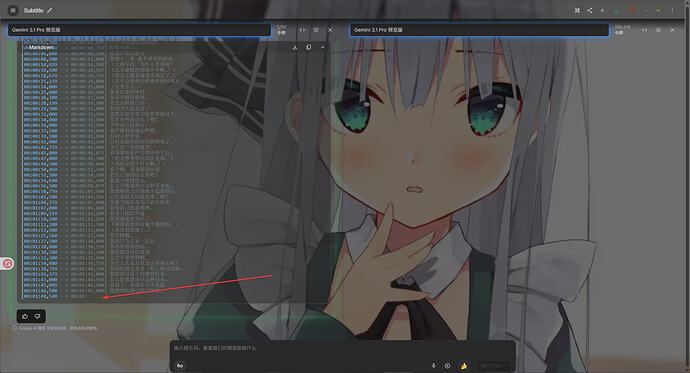The height and width of the screenshot is (373, 690).
Task: Toggle compare mode icon in top bar
Action: [x=577, y=11]
